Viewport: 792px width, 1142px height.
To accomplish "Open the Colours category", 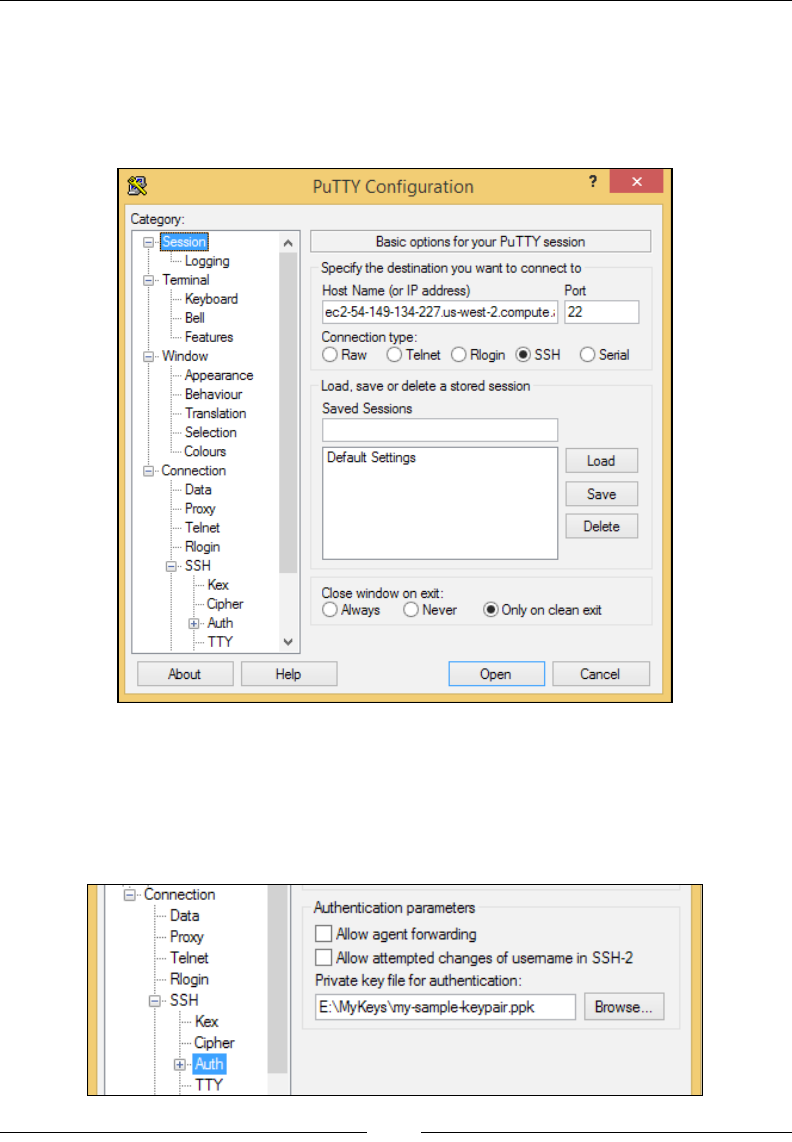I will [205, 452].
